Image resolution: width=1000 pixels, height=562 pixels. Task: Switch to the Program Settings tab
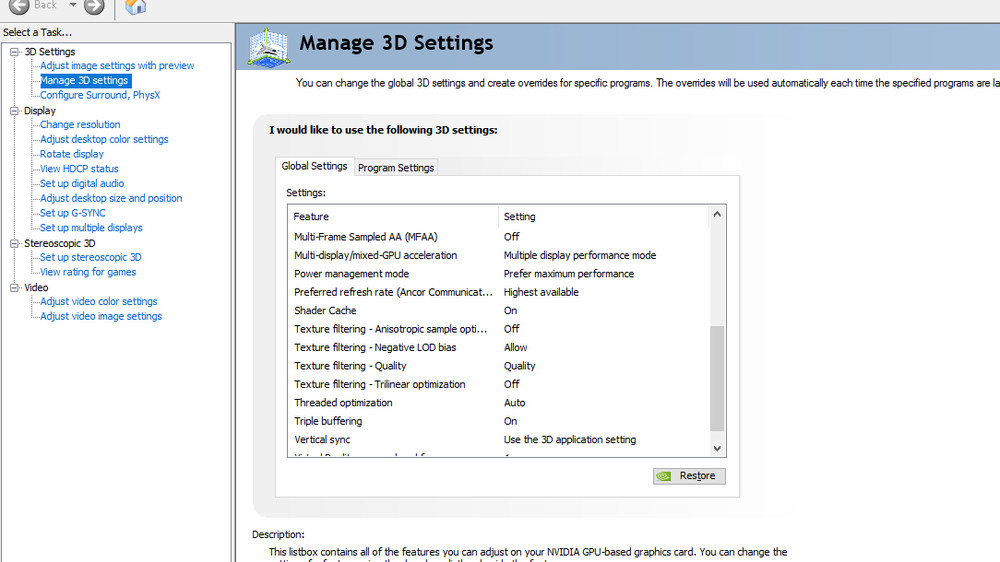point(396,168)
